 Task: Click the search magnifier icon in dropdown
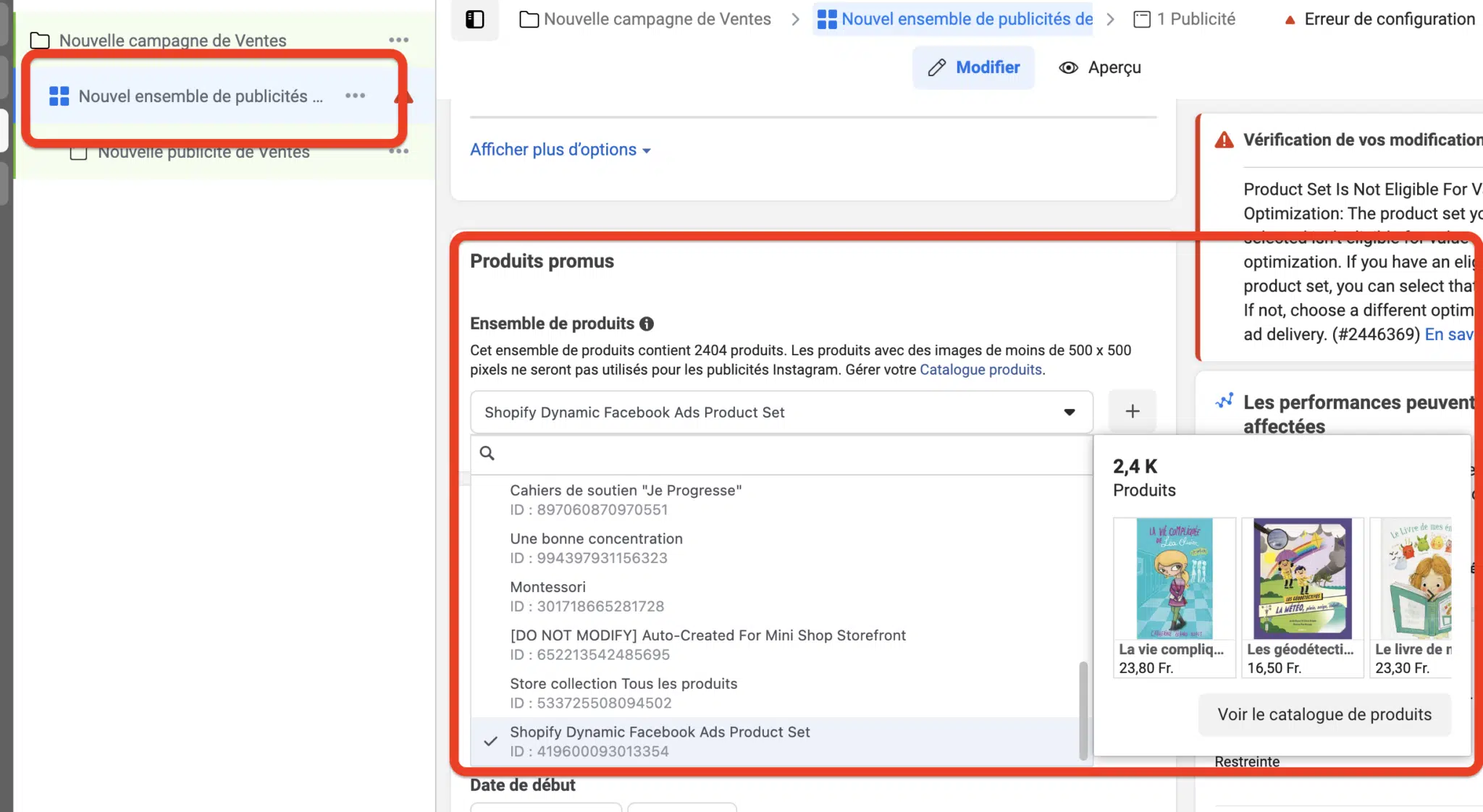(x=487, y=453)
